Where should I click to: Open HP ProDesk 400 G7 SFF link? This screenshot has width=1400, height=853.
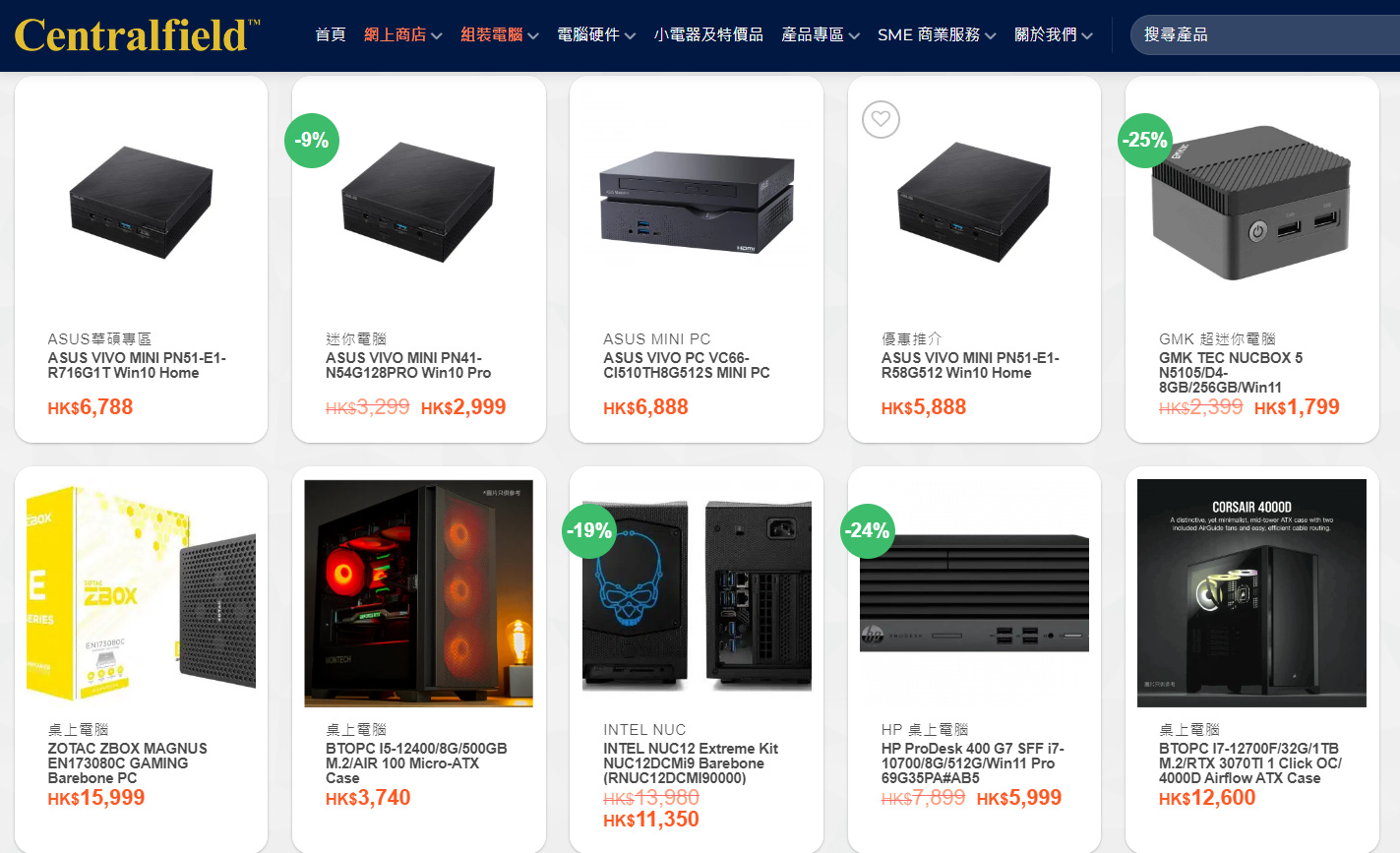point(972,763)
